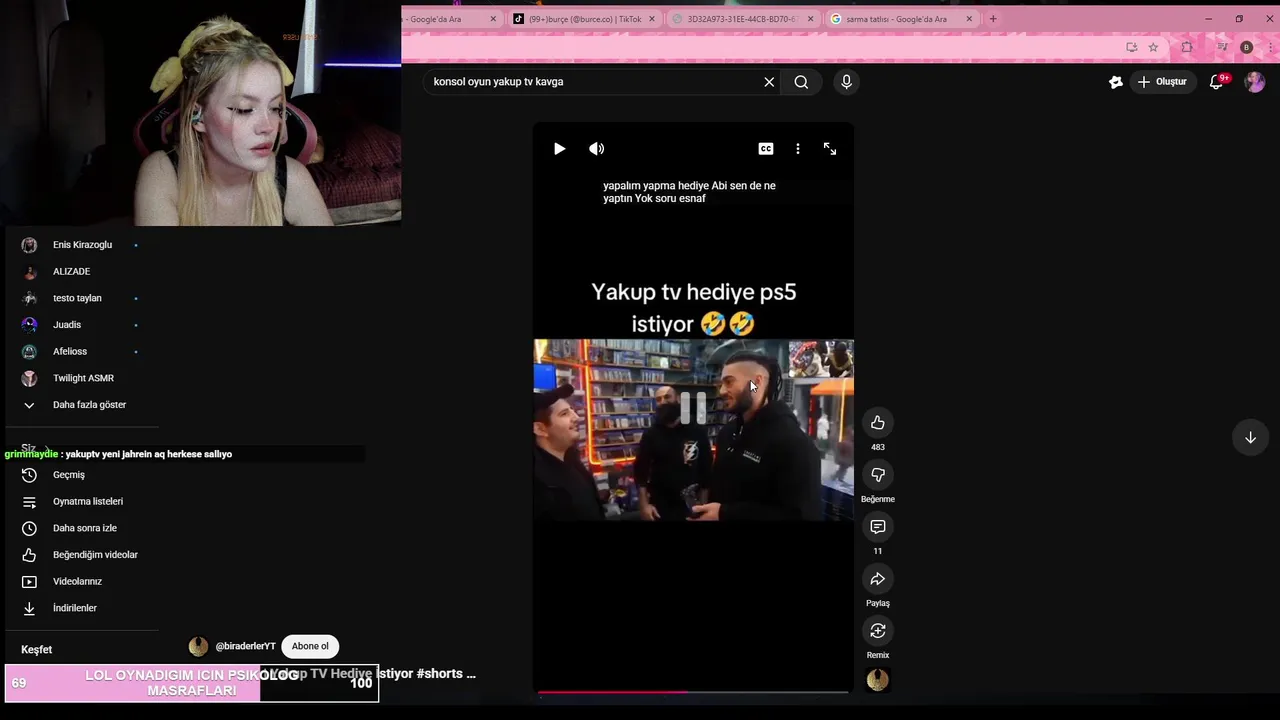Close the TikTok browser tab
Screen dimensions: 1280x720
click(652, 19)
